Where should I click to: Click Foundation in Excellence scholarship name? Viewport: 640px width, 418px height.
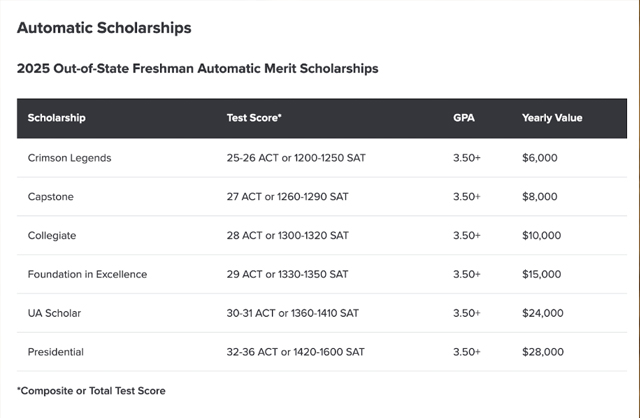pos(87,274)
